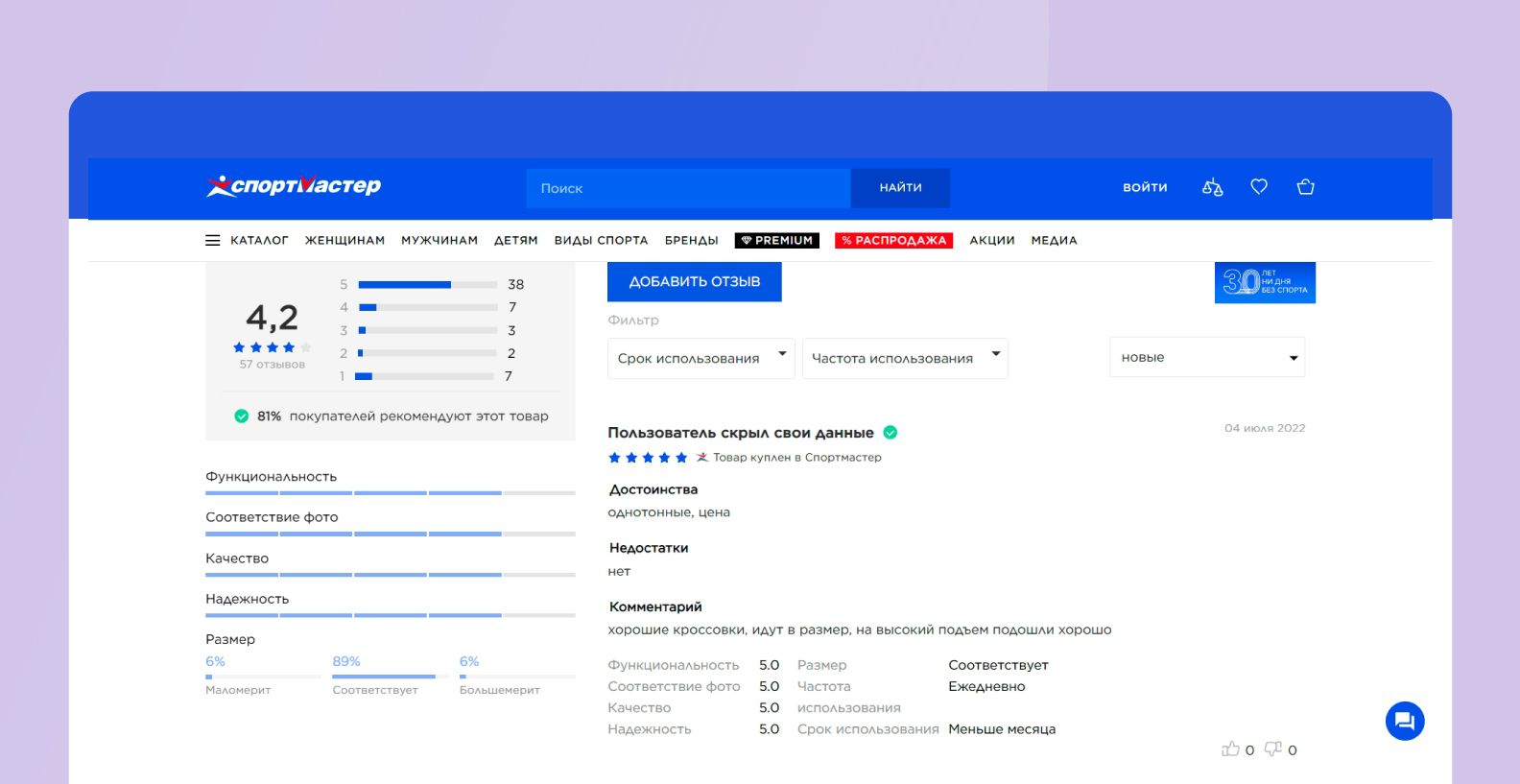Expand the Частота использования filter
1520x784 pixels.
click(x=904, y=358)
